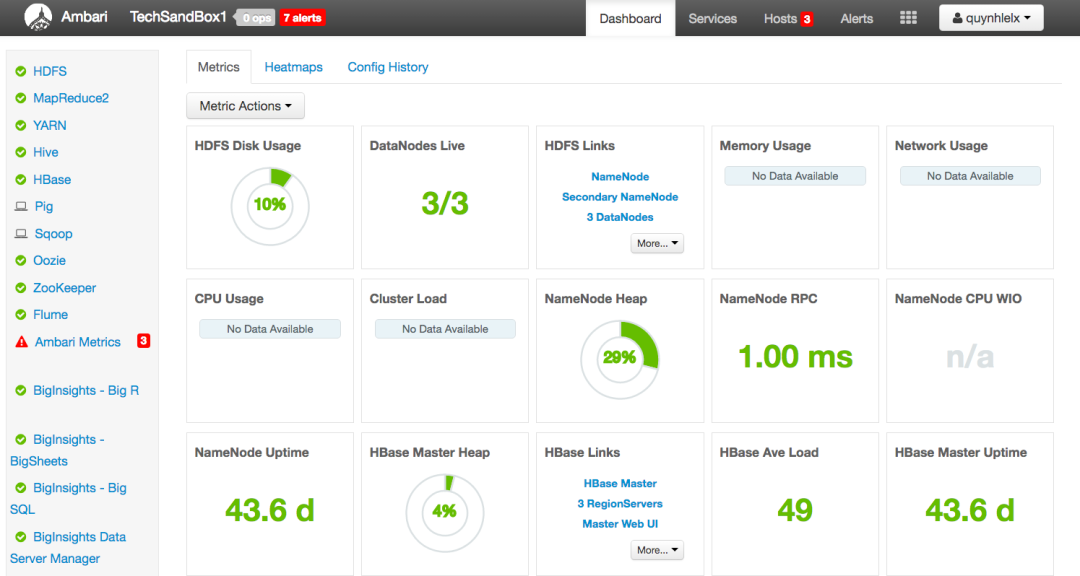This screenshot has width=1080, height=576.
Task: Click the laptop client icon beside Sqoop
Action: (21, 234)
